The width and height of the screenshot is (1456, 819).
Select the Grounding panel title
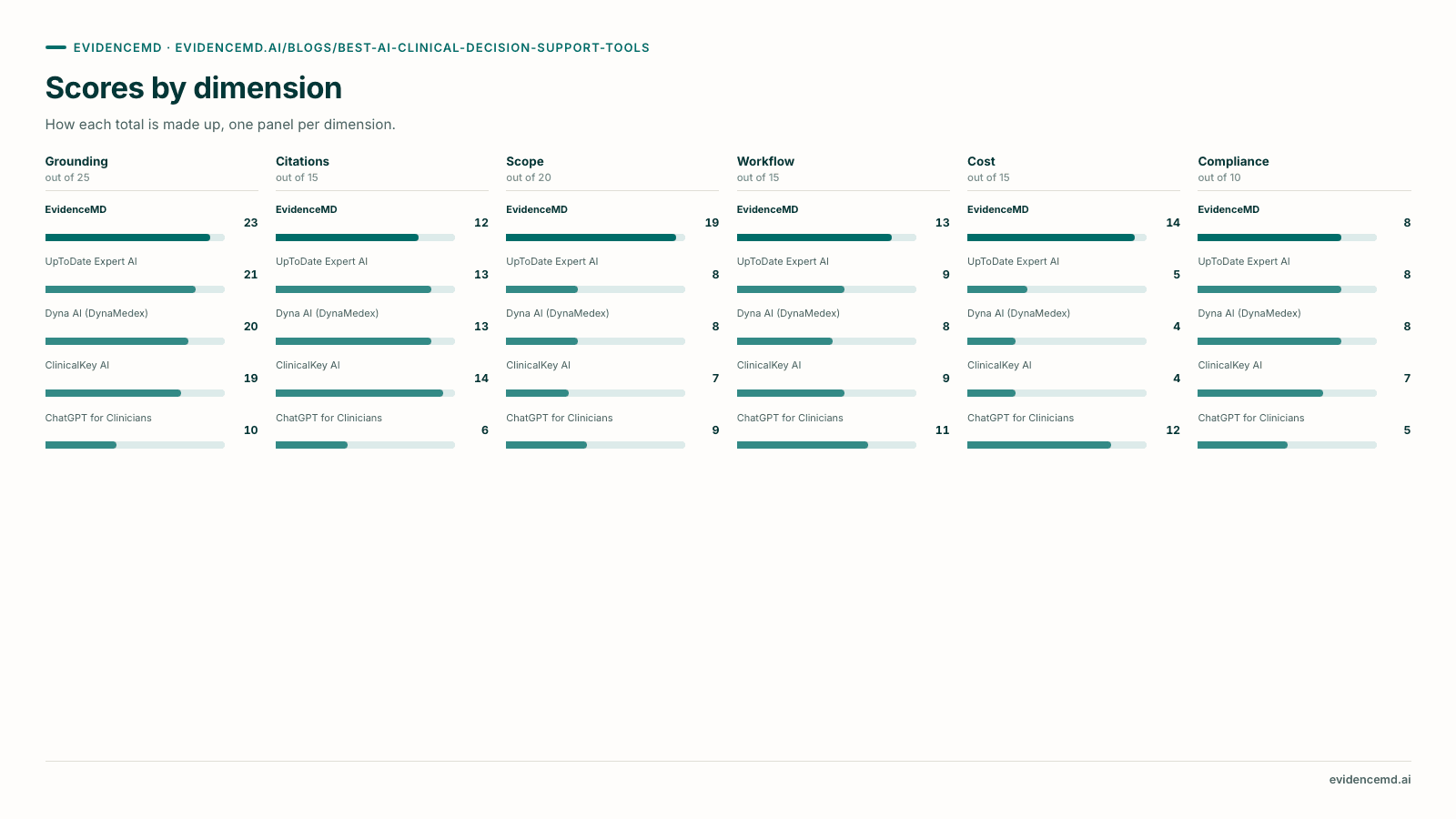76,161
